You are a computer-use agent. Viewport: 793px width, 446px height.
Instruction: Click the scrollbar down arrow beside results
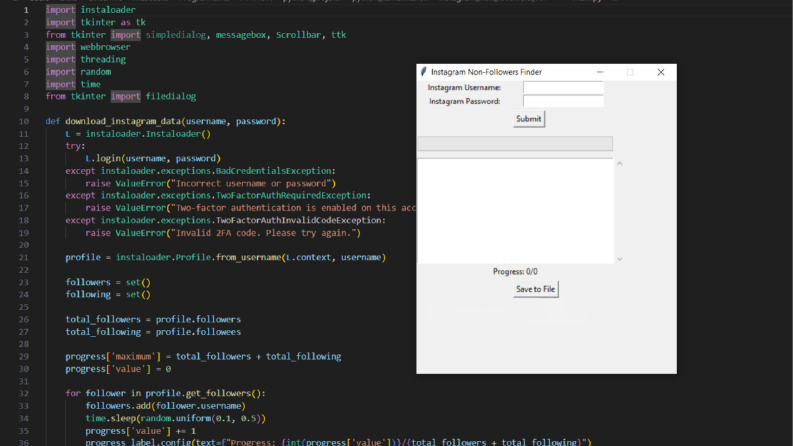[620, 259]
